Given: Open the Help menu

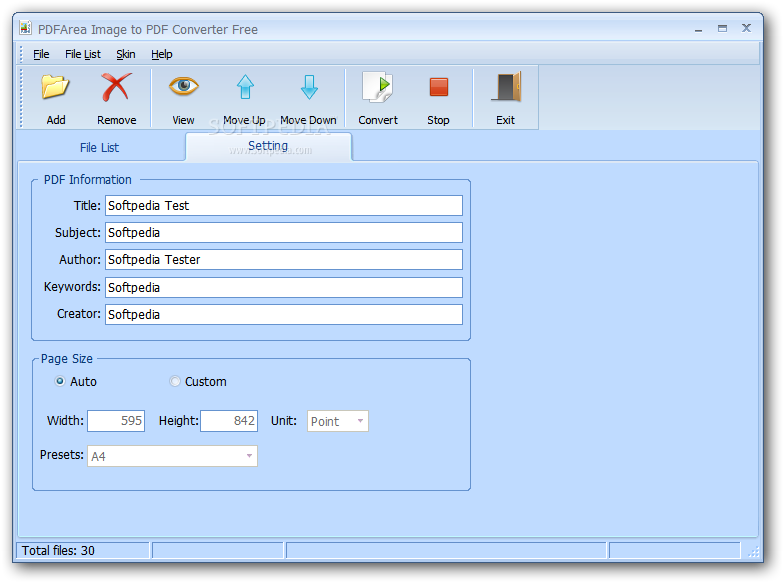Looking at the screenshot, I should point(162,54).
